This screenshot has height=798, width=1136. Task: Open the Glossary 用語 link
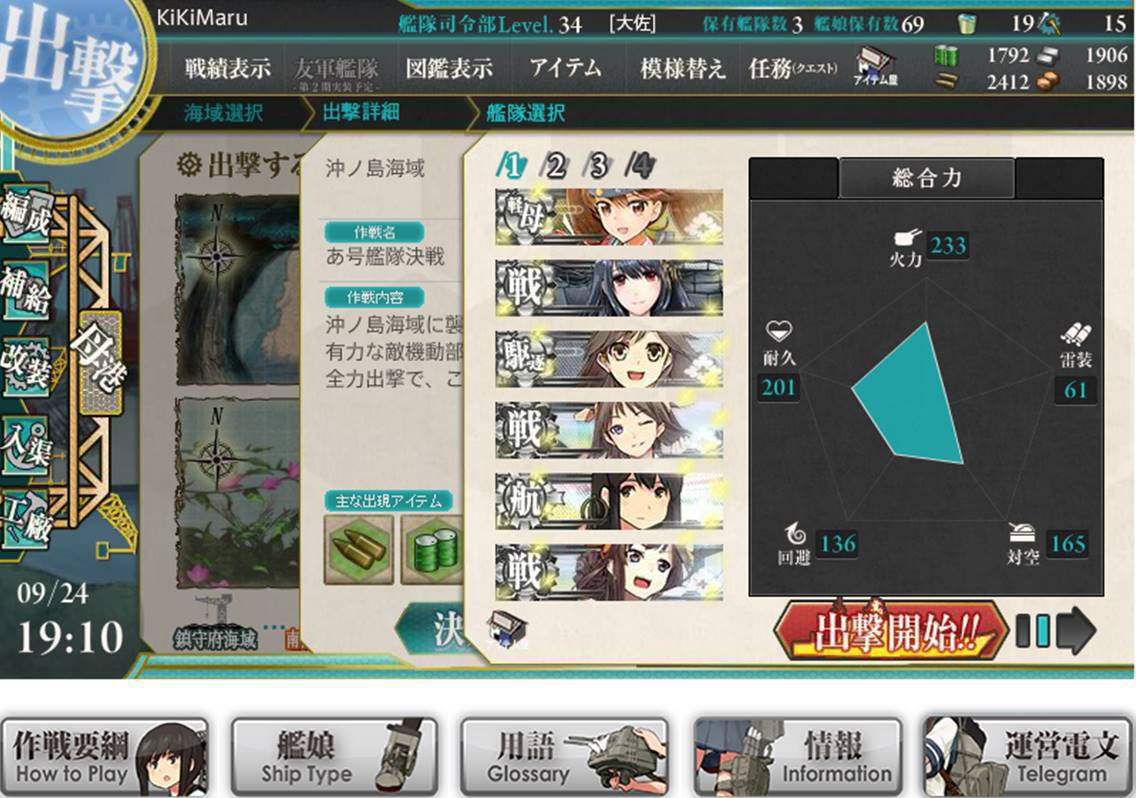tap(564, 757)
